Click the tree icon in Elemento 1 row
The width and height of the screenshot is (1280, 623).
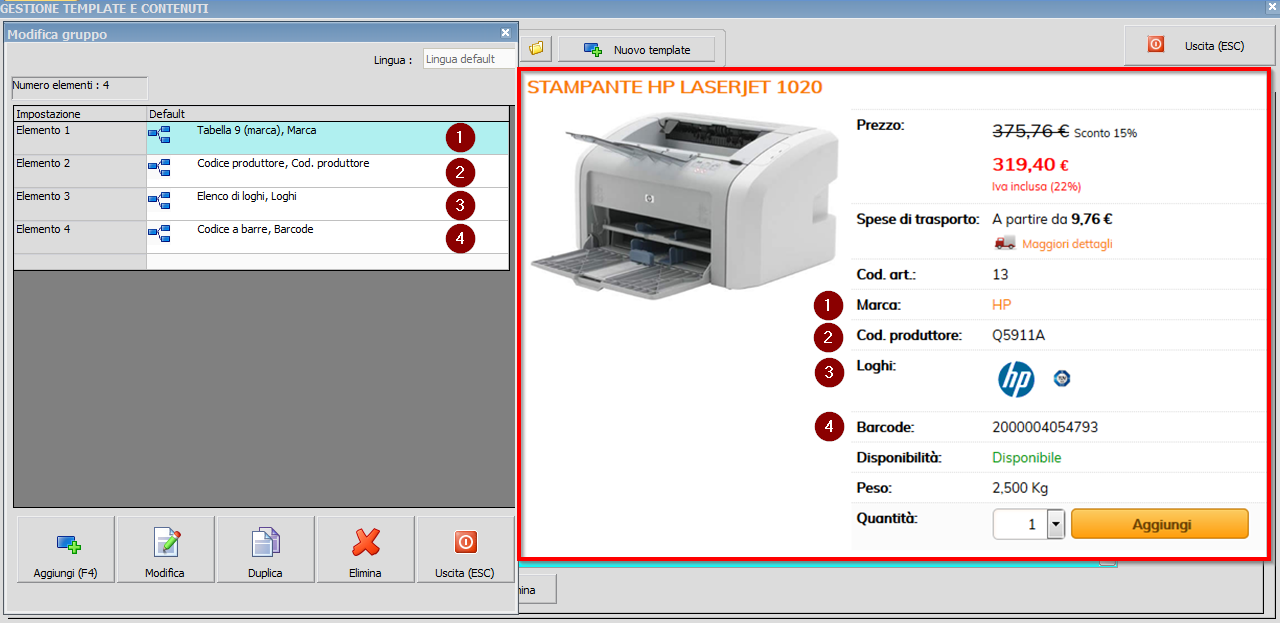tap(159, 135)
